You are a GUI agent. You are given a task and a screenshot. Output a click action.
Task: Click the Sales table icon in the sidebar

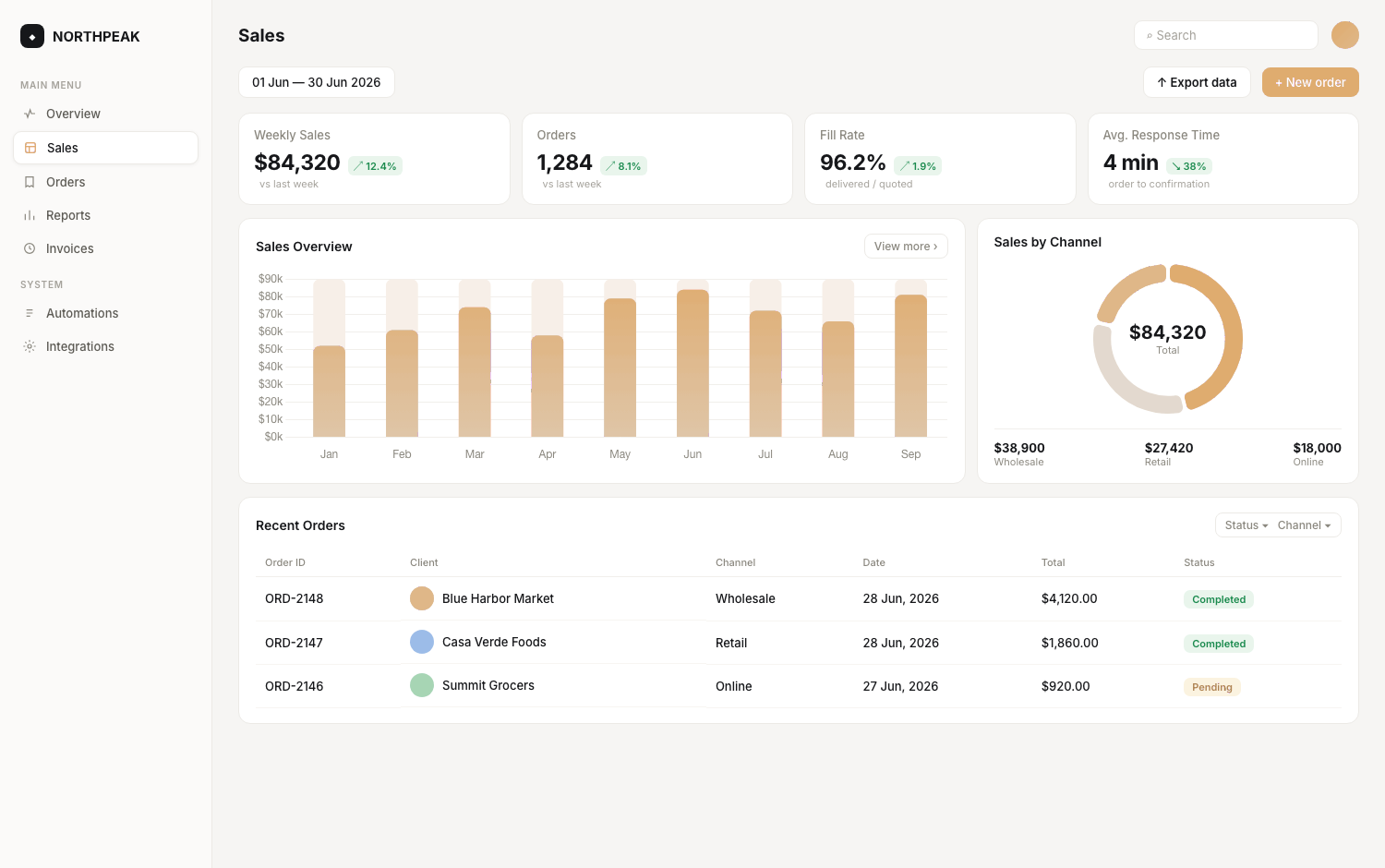click(30, 148)
